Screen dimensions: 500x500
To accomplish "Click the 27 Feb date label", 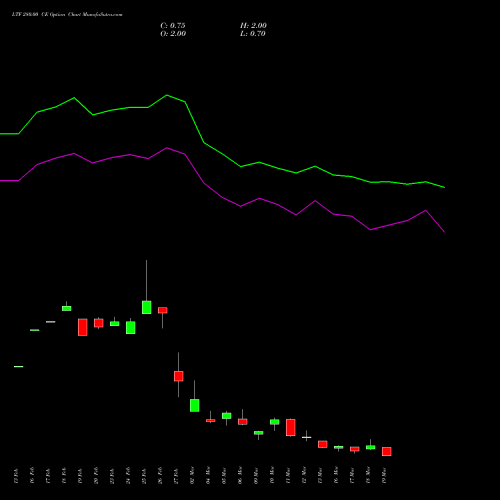I will point(176,476).
